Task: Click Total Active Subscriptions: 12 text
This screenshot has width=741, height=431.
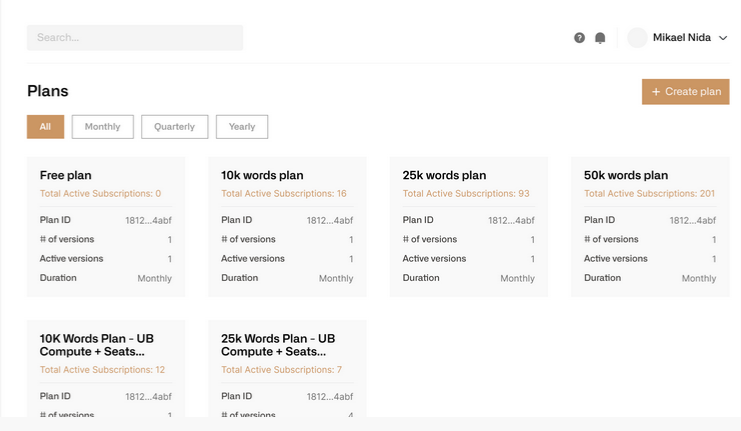Action: (x=102, y=370)
